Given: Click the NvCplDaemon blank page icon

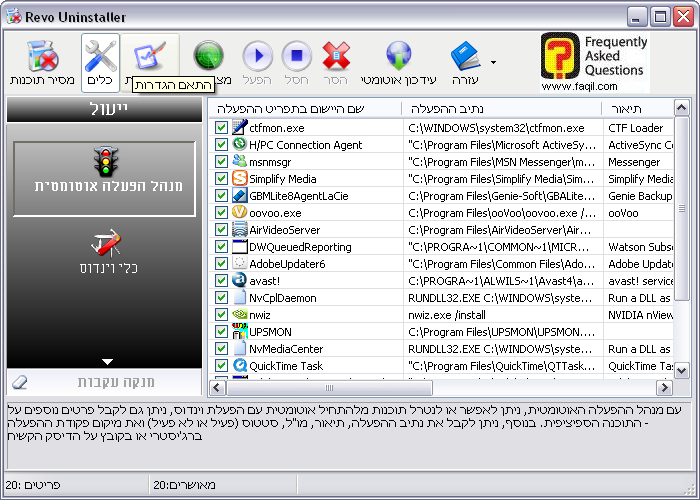Looking at the screenshot, I should tap(240, 297).
